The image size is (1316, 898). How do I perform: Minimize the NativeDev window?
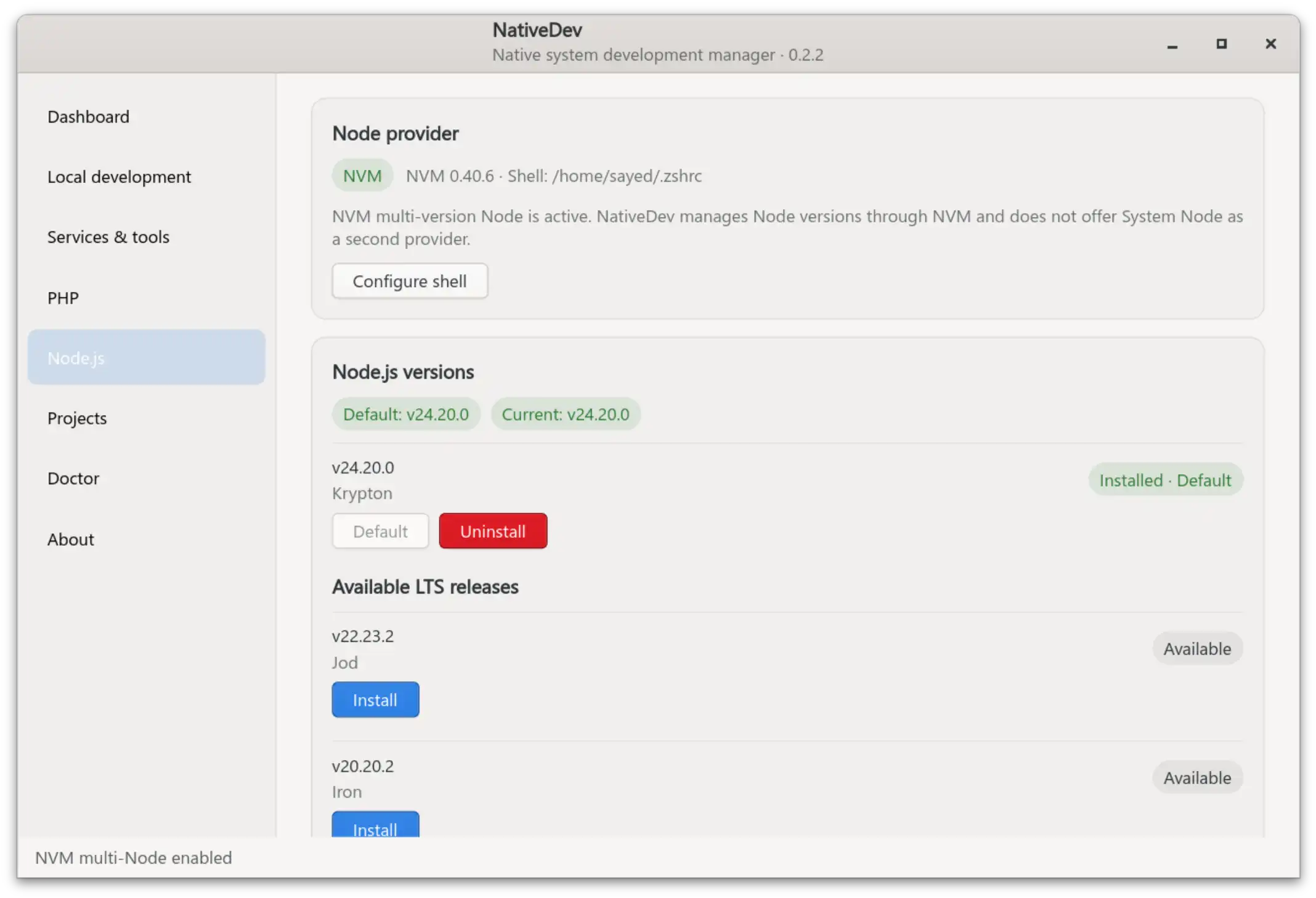[1172, 44]
